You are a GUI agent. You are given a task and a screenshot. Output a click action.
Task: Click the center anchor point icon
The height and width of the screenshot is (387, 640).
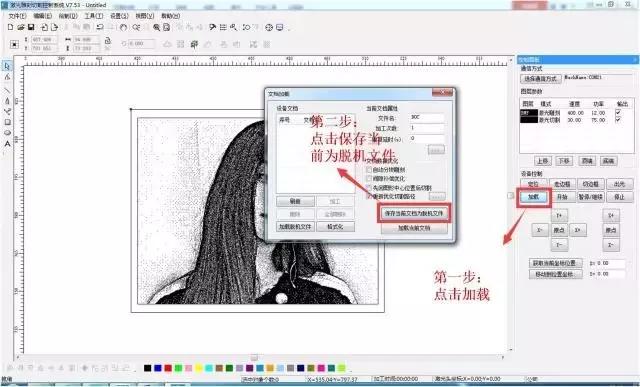pos(14,44)
